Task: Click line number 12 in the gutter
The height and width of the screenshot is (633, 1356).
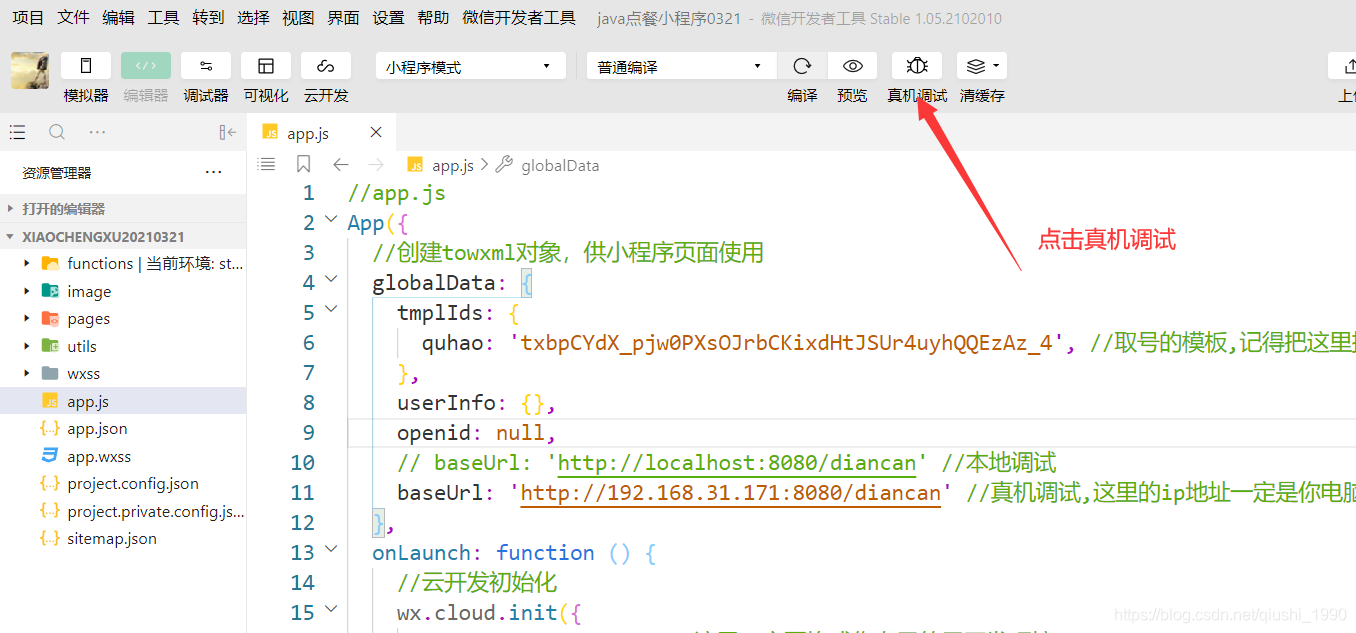Action: point(302,523)
